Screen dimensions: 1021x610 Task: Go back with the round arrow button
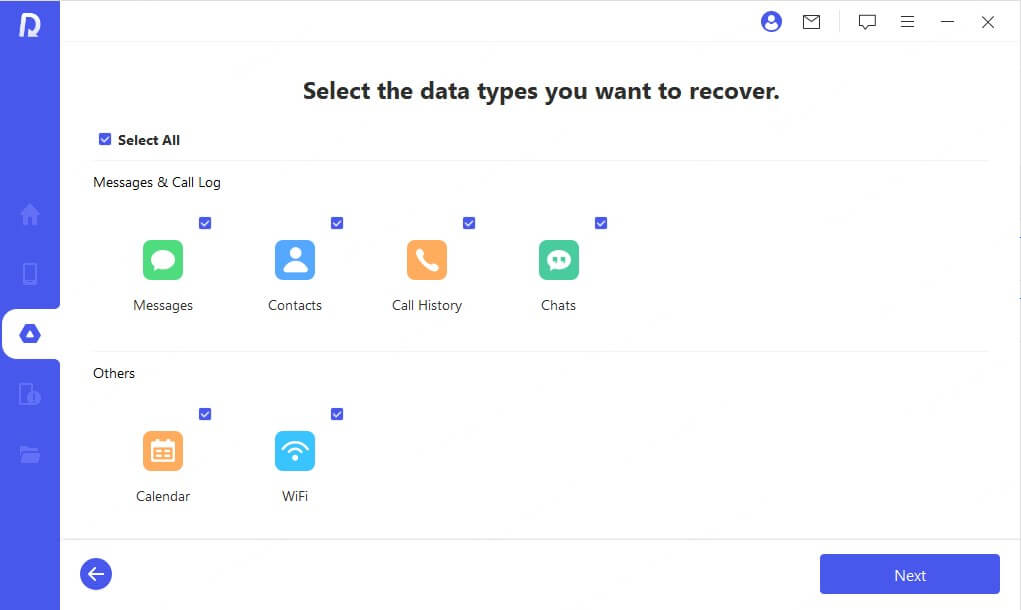96,574
